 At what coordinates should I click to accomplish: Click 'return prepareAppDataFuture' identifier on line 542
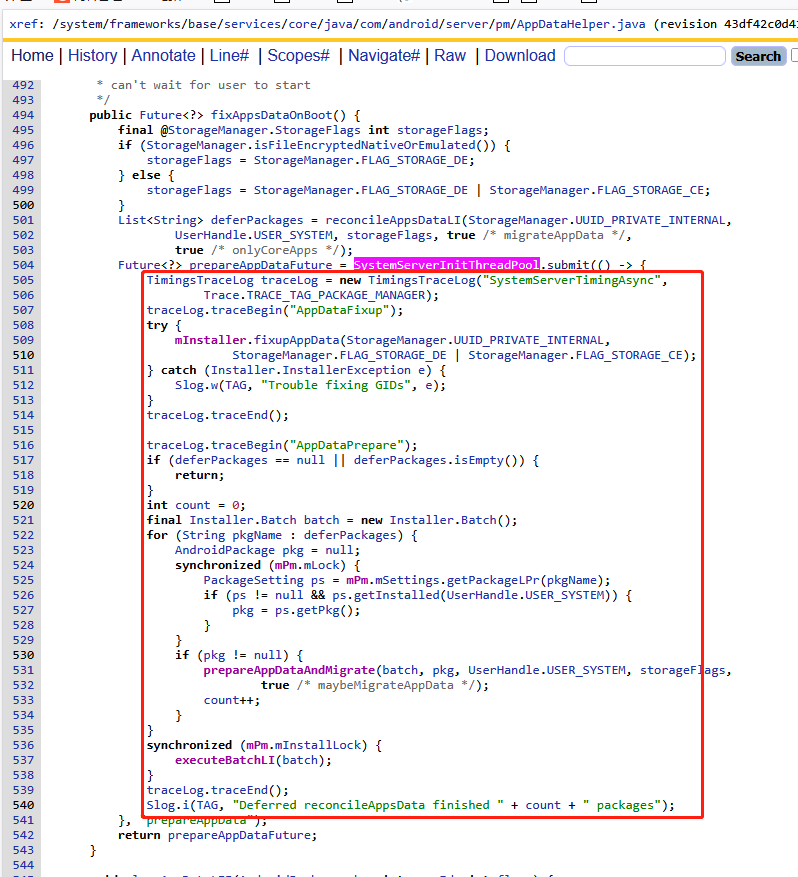point(239,835)
